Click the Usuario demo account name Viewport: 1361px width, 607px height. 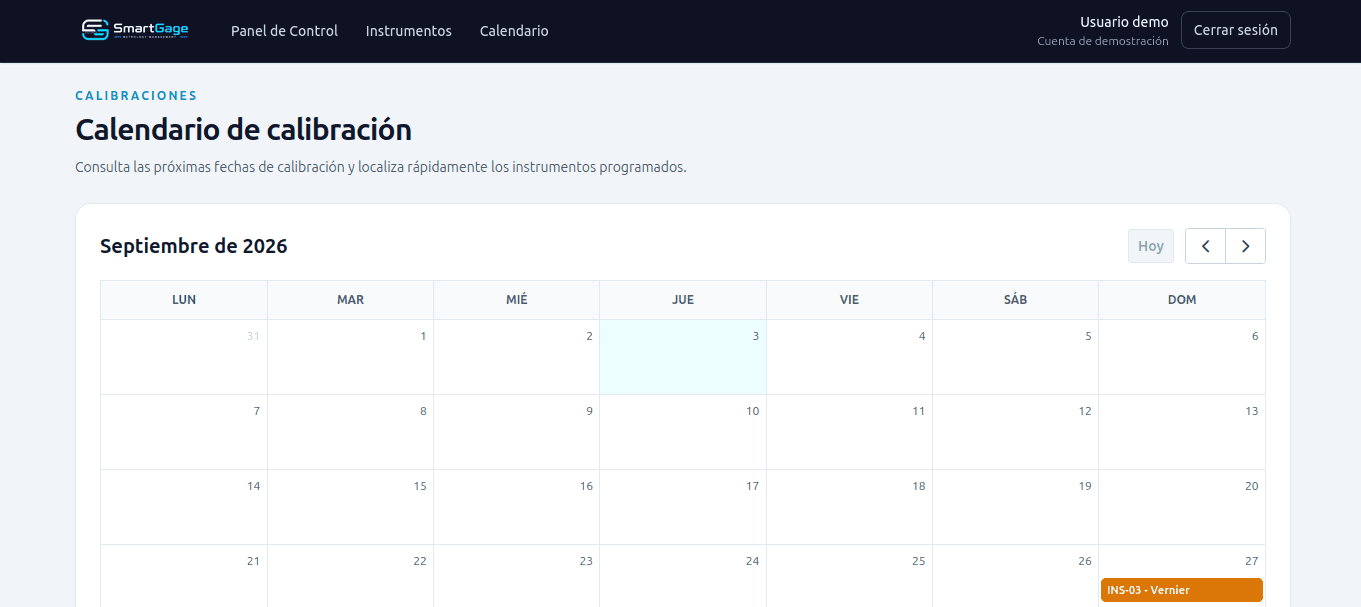(x=1124, y=22)
